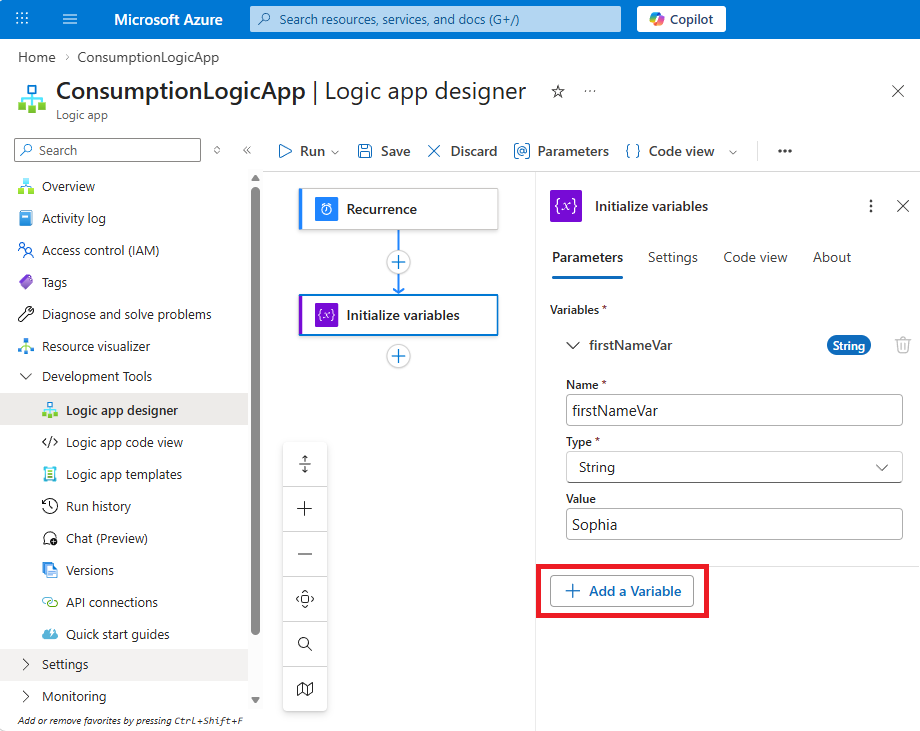The height and width of the screenshot is (731, 920).
Task: Open workflow Parameters from toolbar
Action: [561, 151]
